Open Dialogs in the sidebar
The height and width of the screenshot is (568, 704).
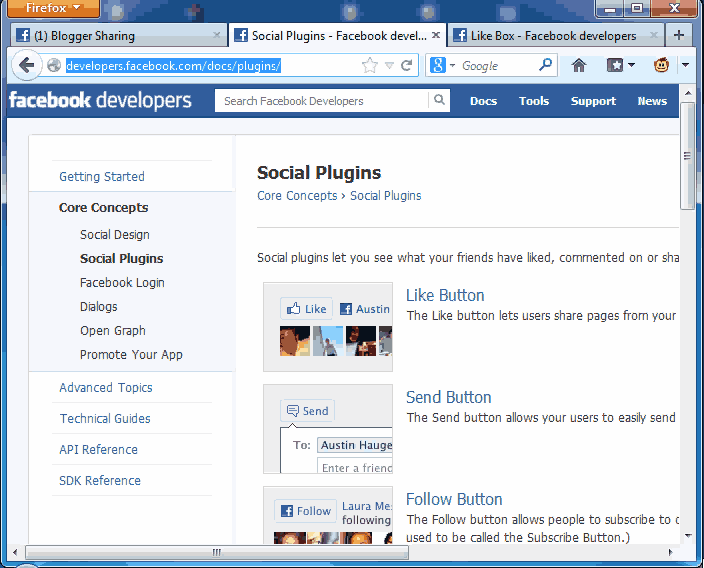(98, 307)
